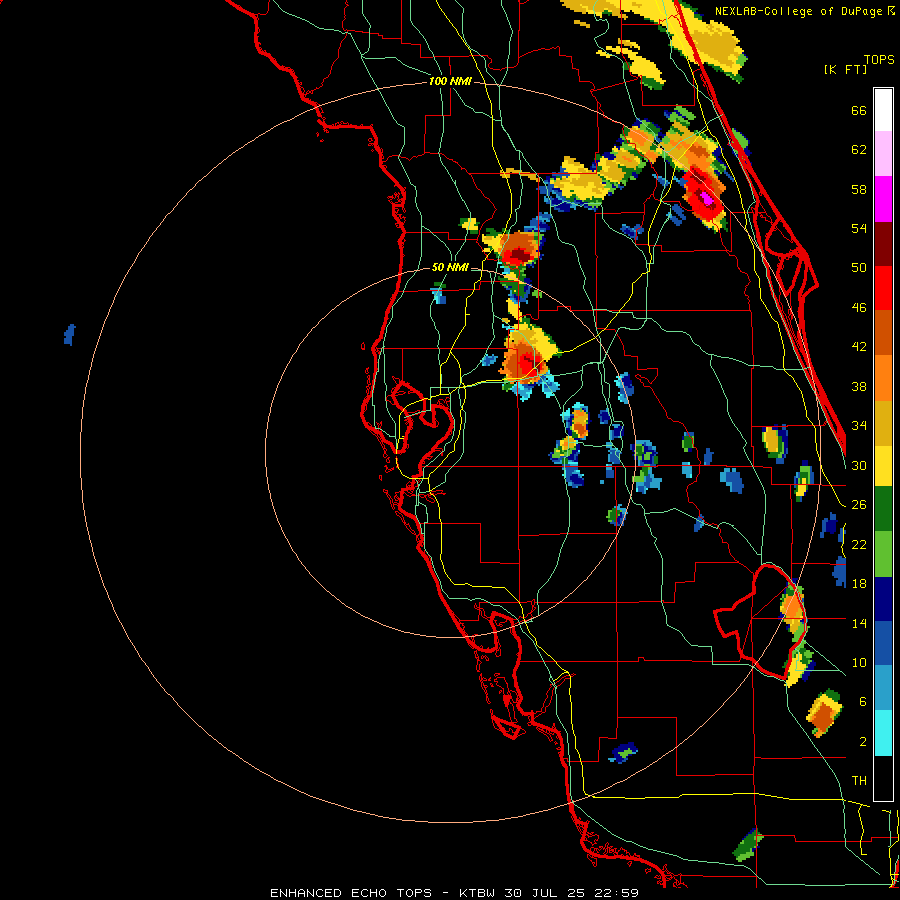Select the 100 NMI range ring label
Image resolution: width=900 pixels, height=900 pixels.
[x=451, y=82]
